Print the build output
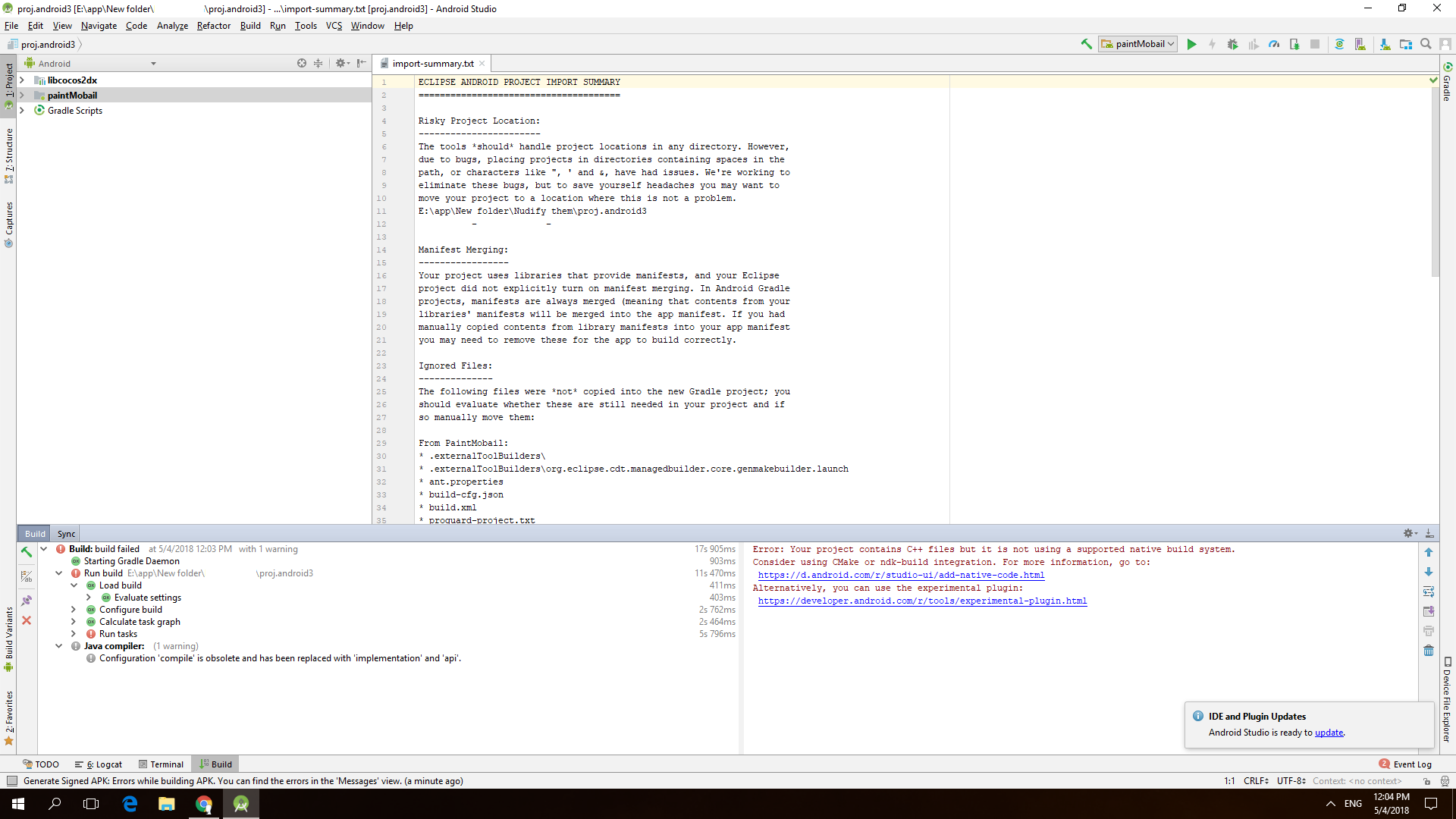This screenshot has height=819, width=1456. click(x=1429, y=631)
